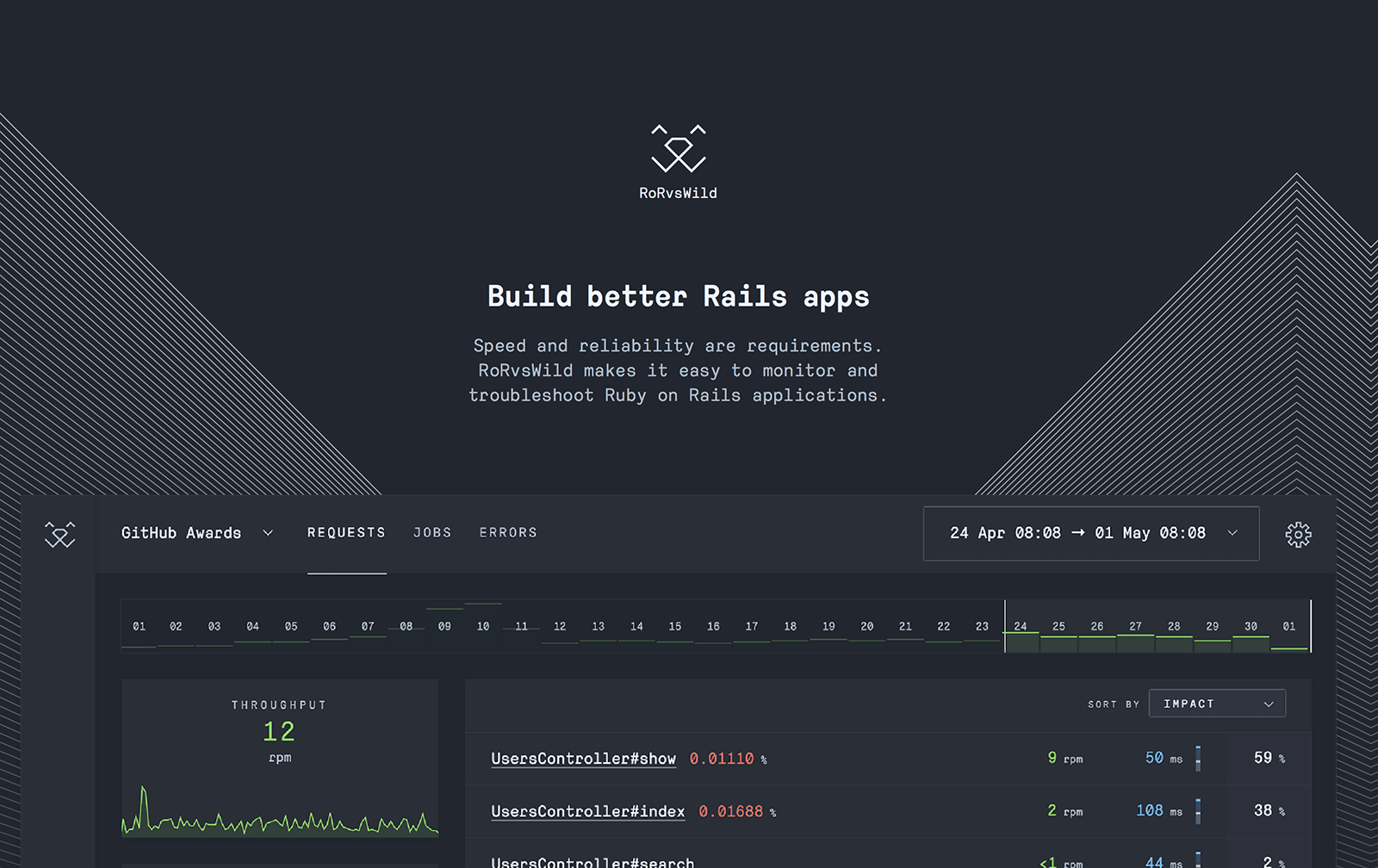Select day 23 on the timeline
The height and width of the screenshot is (868, 1378).
coord(982,626)
